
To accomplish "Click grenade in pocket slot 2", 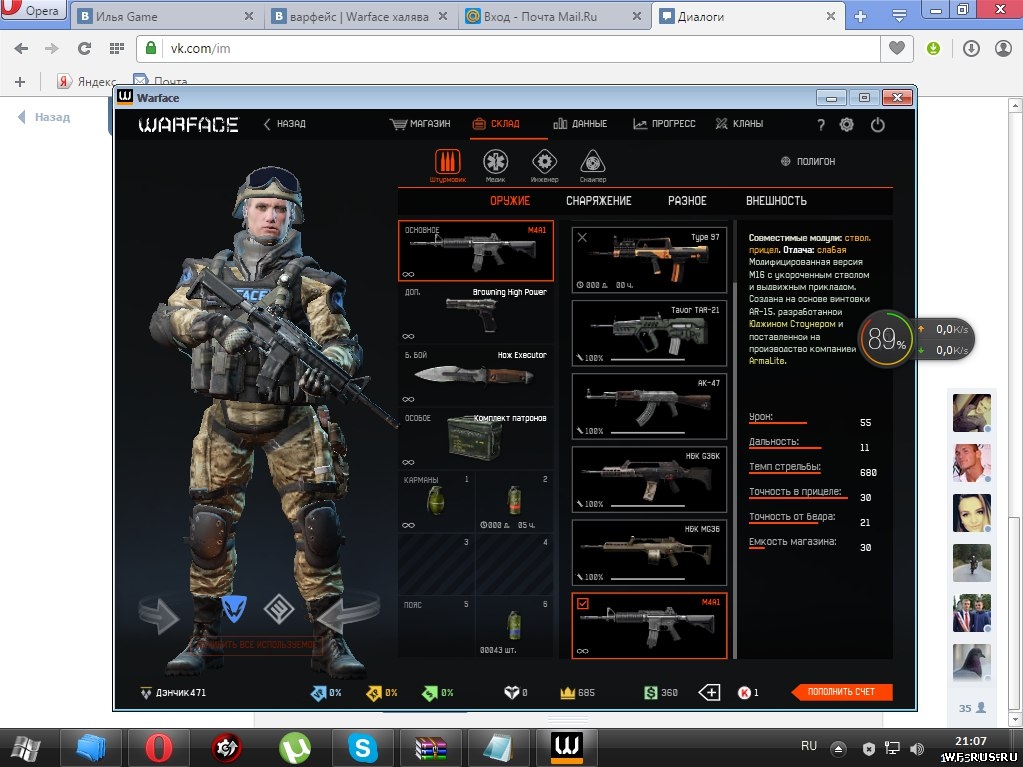I will 515,501.
